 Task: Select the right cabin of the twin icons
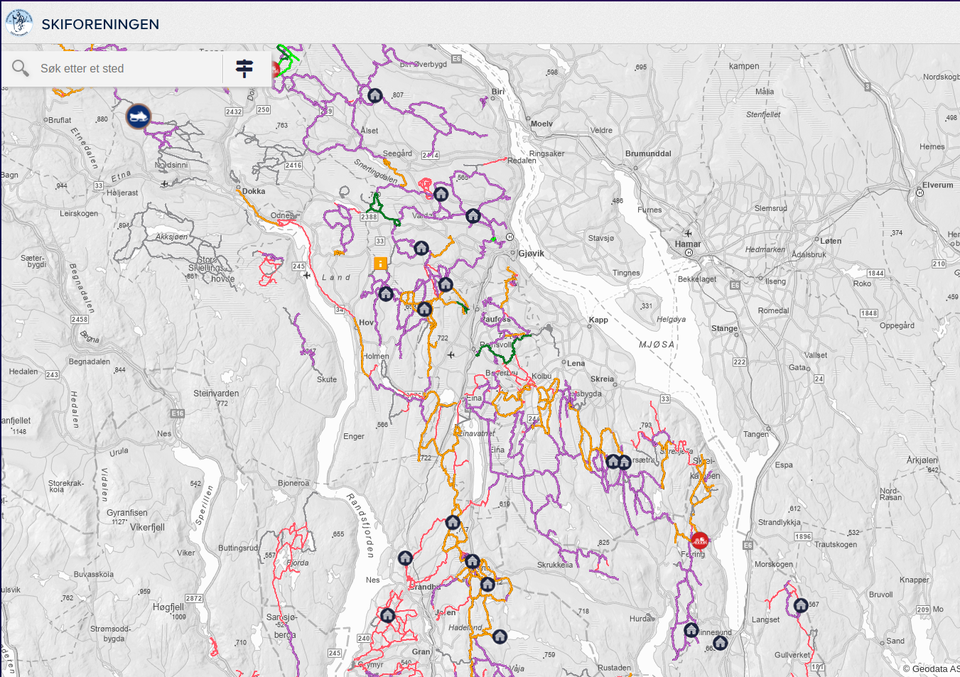pyautogui.click(x=624, y=462)
